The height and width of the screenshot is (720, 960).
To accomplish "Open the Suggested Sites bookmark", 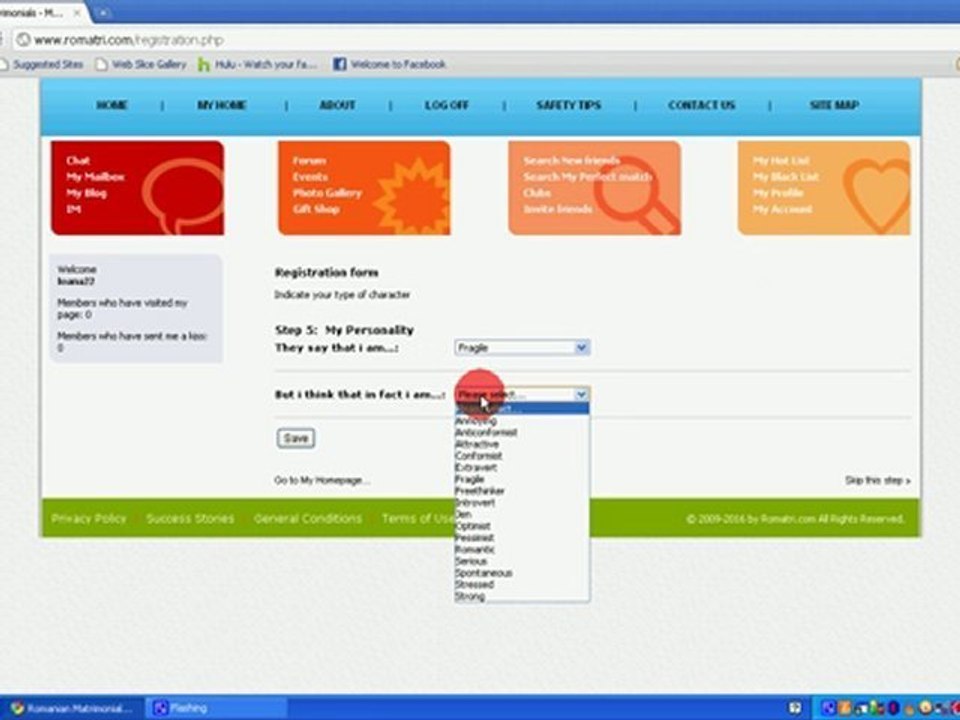I will [42, 64].
